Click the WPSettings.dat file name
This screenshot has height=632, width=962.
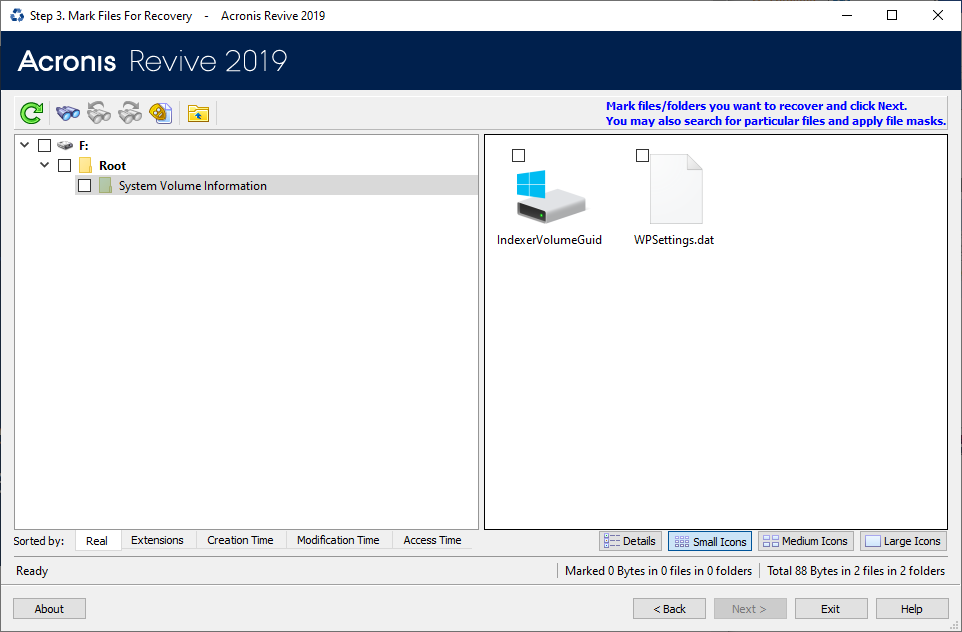(674, 240)
